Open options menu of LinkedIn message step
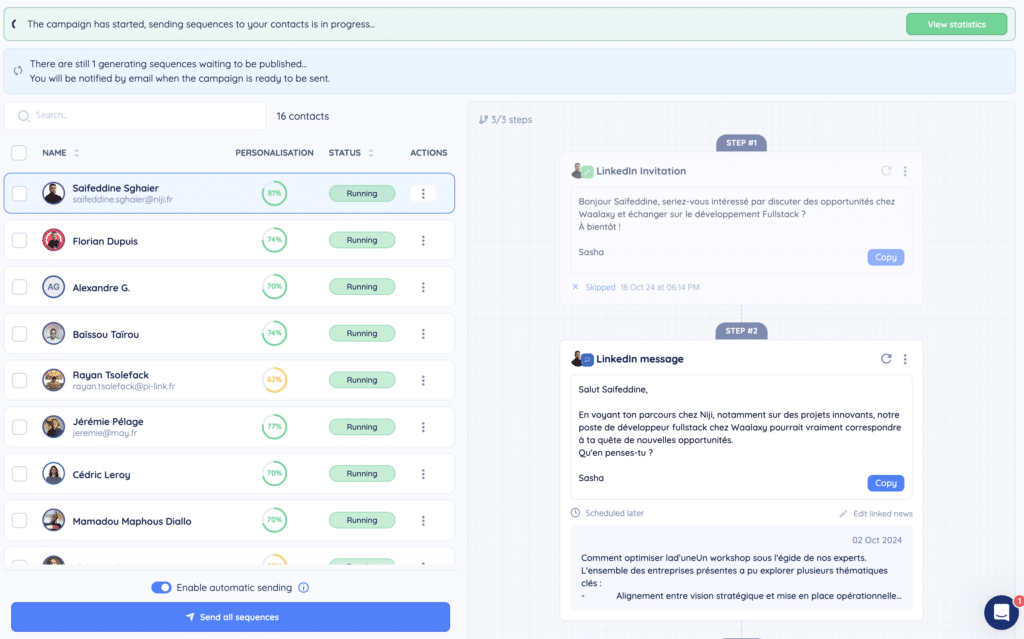 point(905,359)
